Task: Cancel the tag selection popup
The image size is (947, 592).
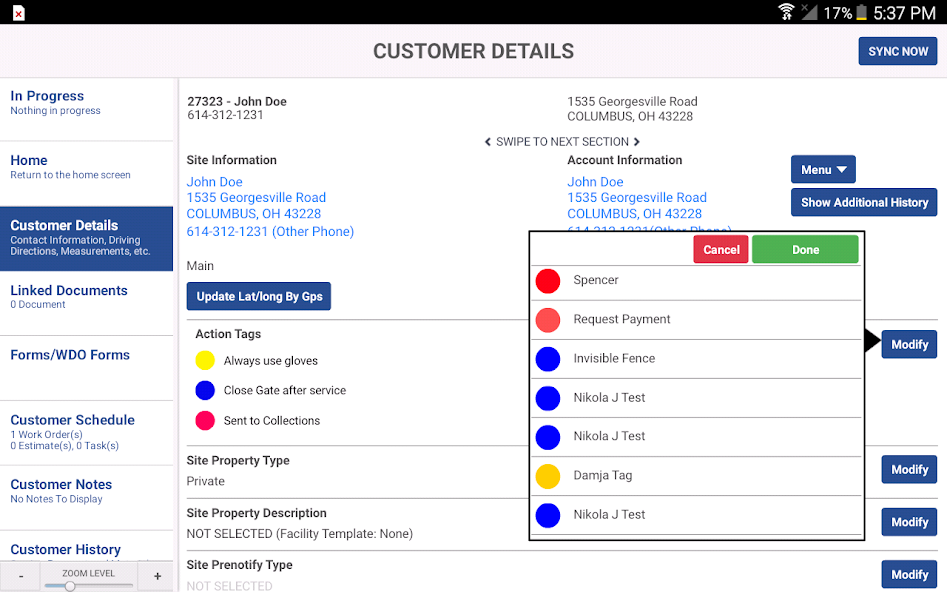Action: coord(721,250)
